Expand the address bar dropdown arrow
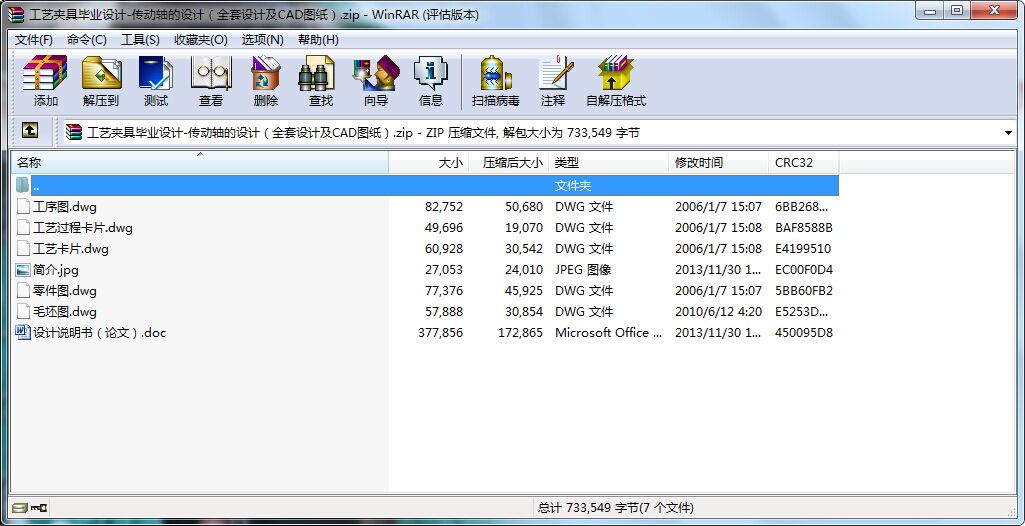This screenshot has width=1025, height=526. (x=1007, y=133)
